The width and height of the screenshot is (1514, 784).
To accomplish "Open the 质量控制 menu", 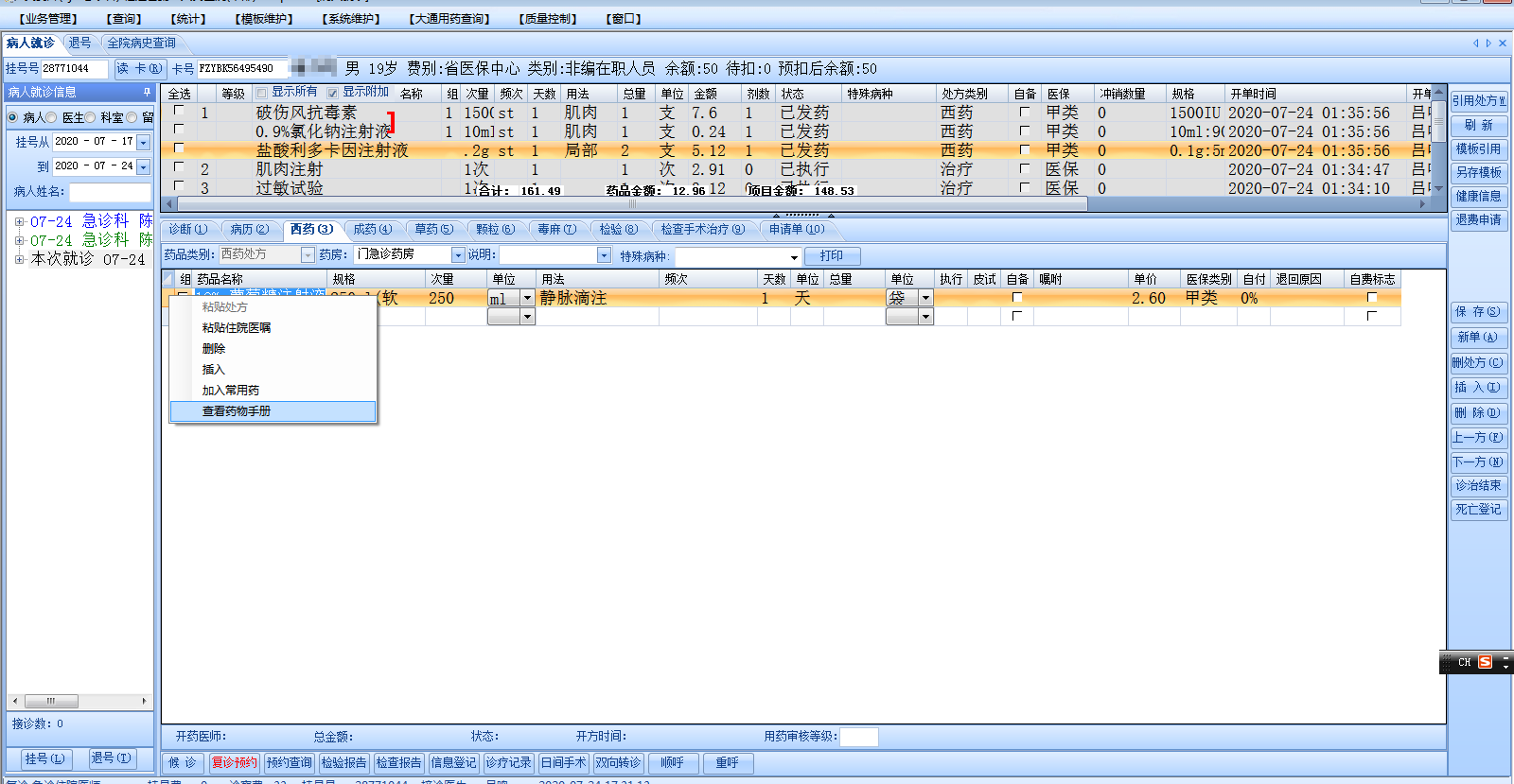I will click(548, 18).
